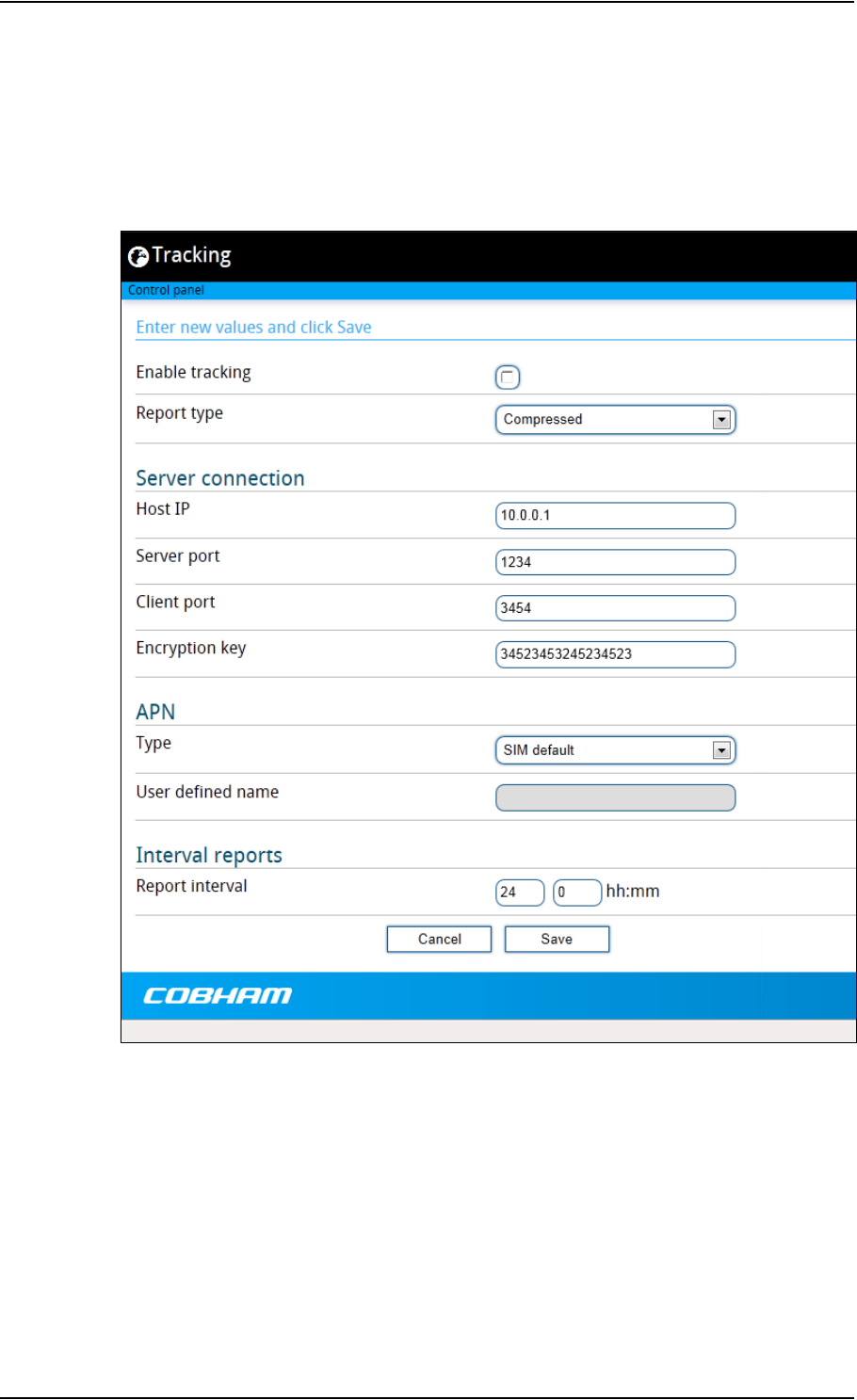Open the Report type Compressed dropdown
The height and width of the screenshot is (1400, 857).
(x=615, y=420)
